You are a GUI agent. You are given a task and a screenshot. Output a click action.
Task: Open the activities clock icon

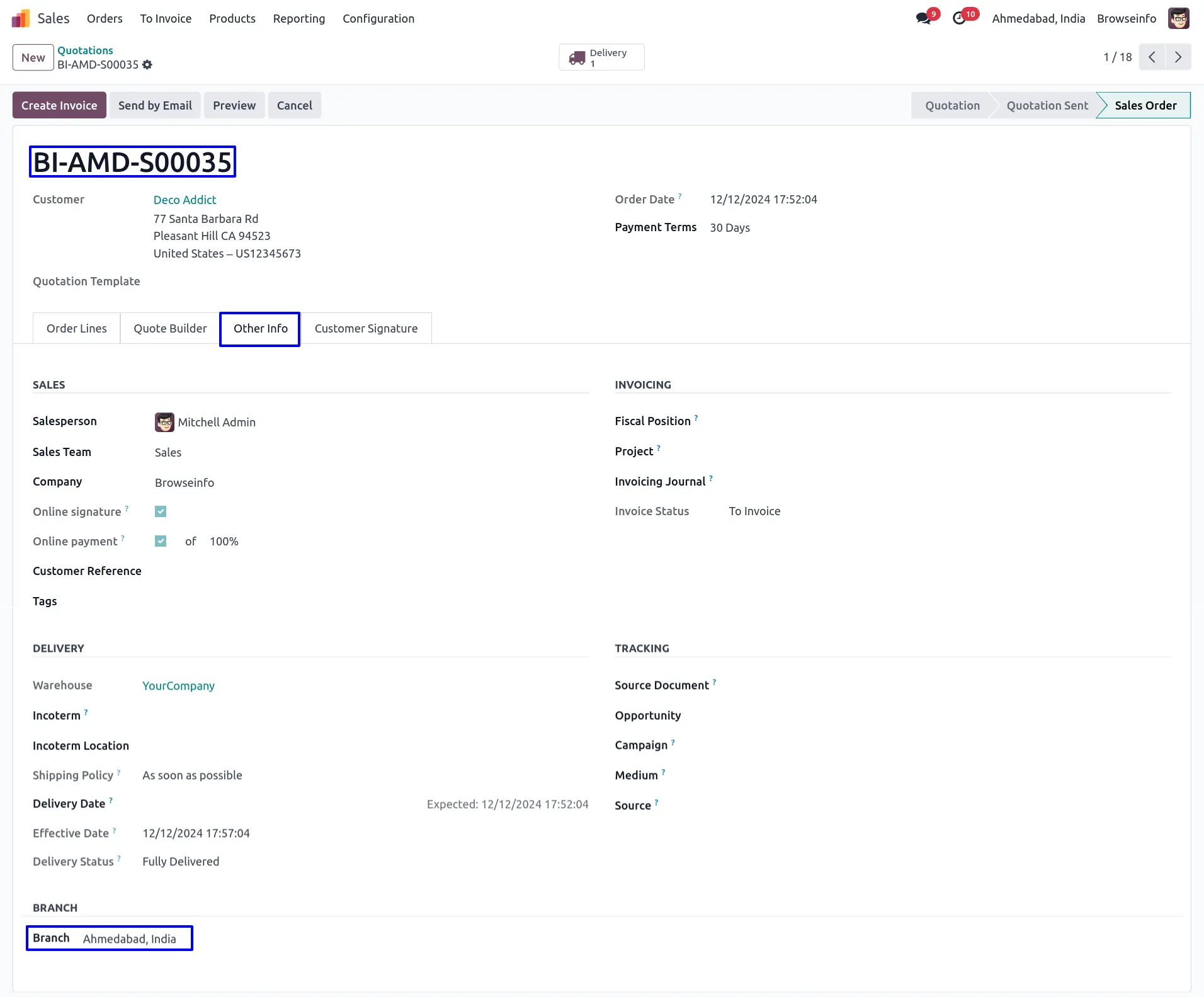point(959,18)
